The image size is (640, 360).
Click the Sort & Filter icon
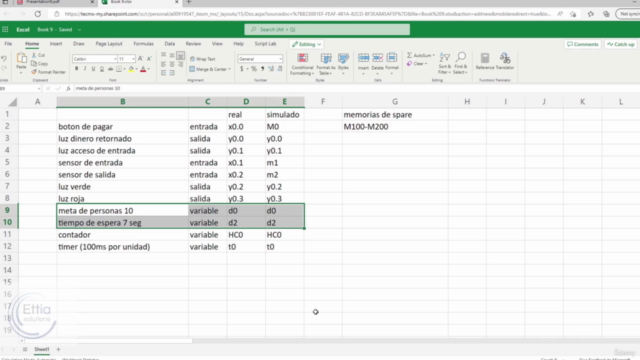(444, 58)
